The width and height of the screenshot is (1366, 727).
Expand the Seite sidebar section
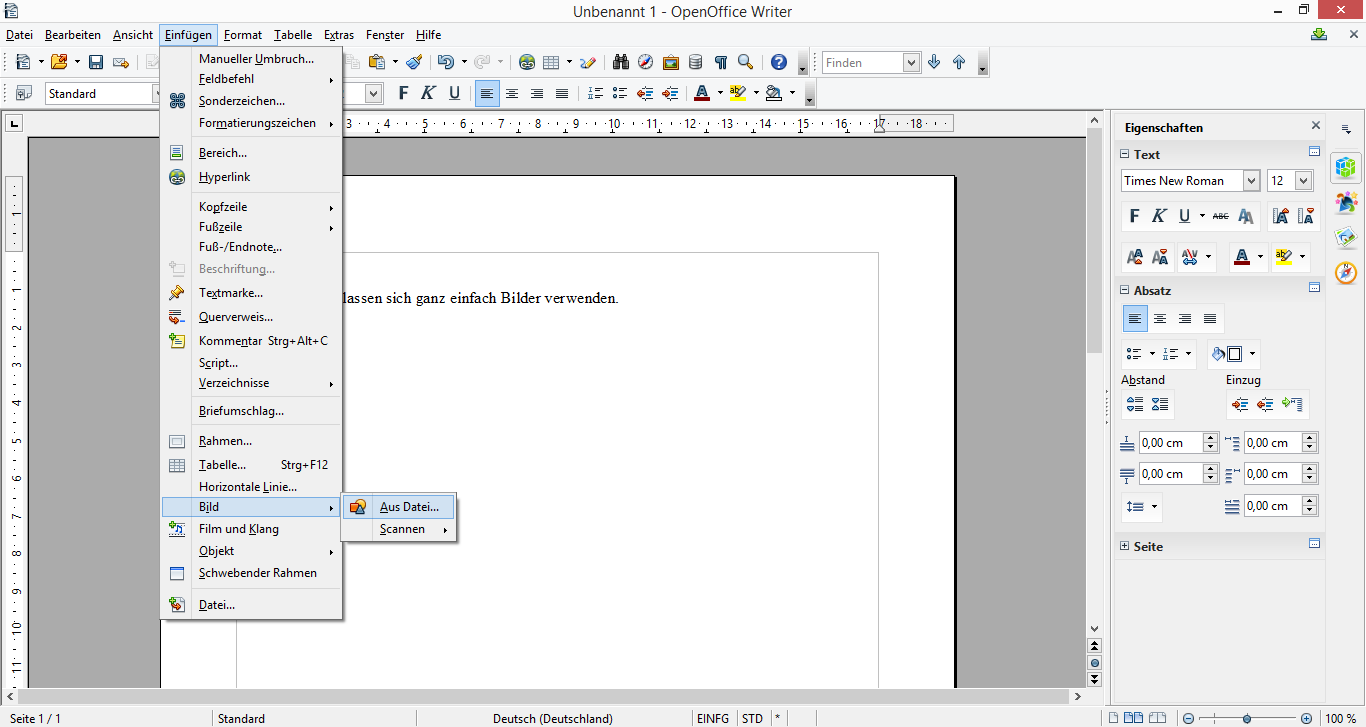[x=1125, y=547]
